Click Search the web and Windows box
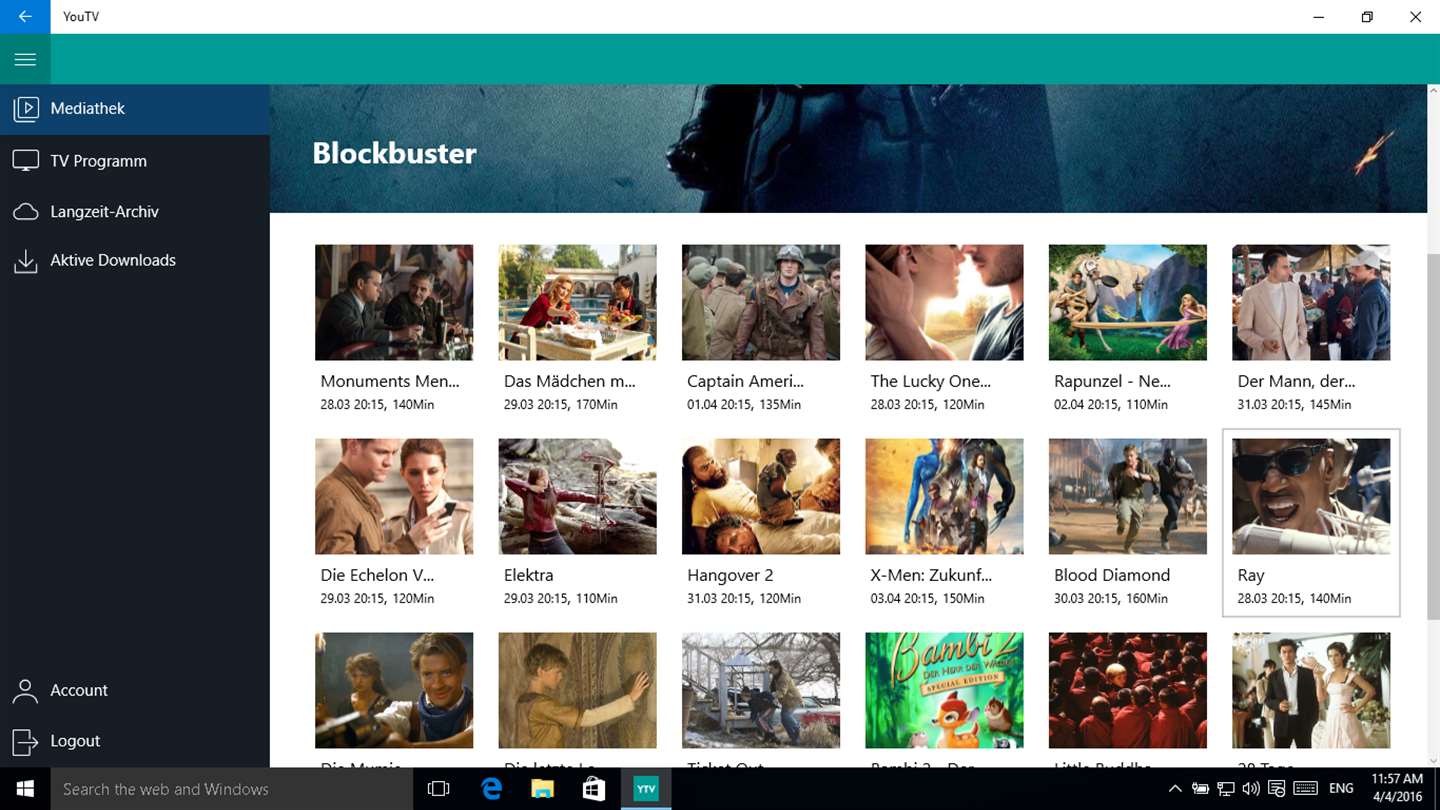This screenshot has width=1440, height=810. pos(231,789)
